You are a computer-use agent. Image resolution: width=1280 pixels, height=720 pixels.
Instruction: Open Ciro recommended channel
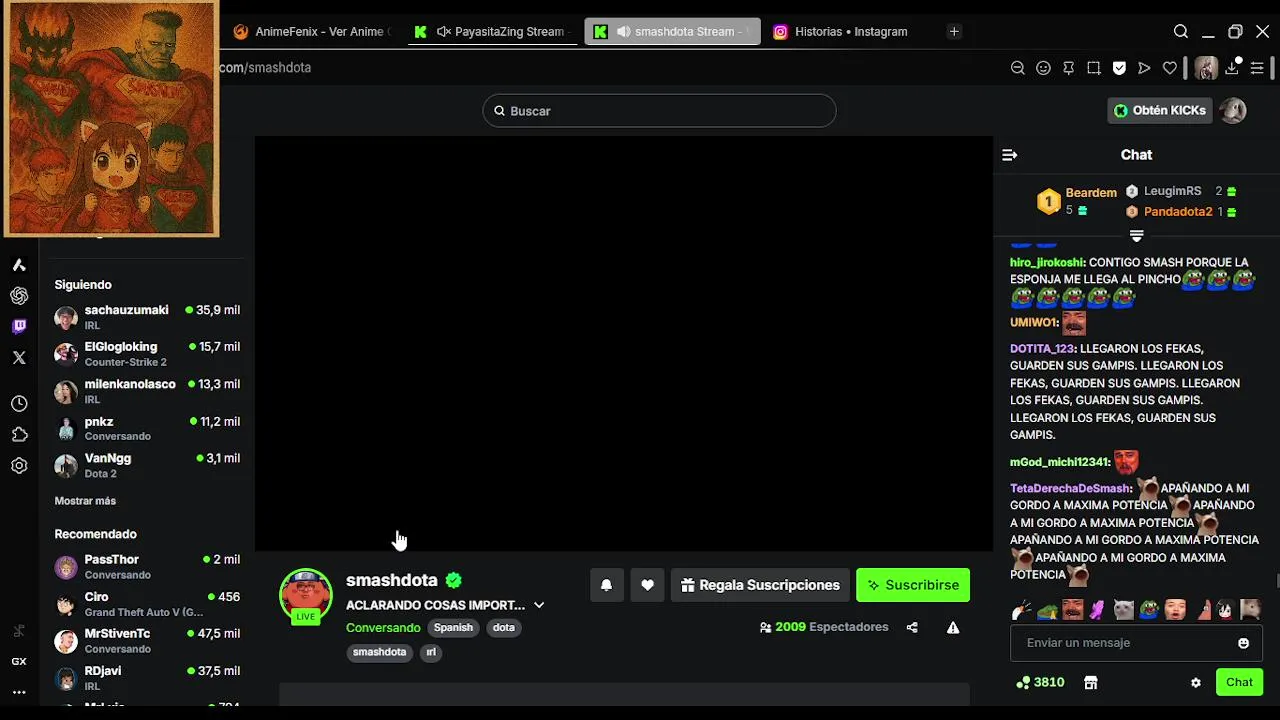(148, 604)
